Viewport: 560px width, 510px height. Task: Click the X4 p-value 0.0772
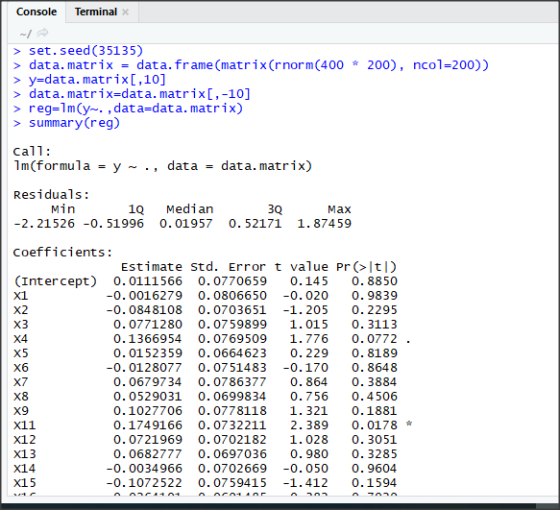tap(374, 339)
